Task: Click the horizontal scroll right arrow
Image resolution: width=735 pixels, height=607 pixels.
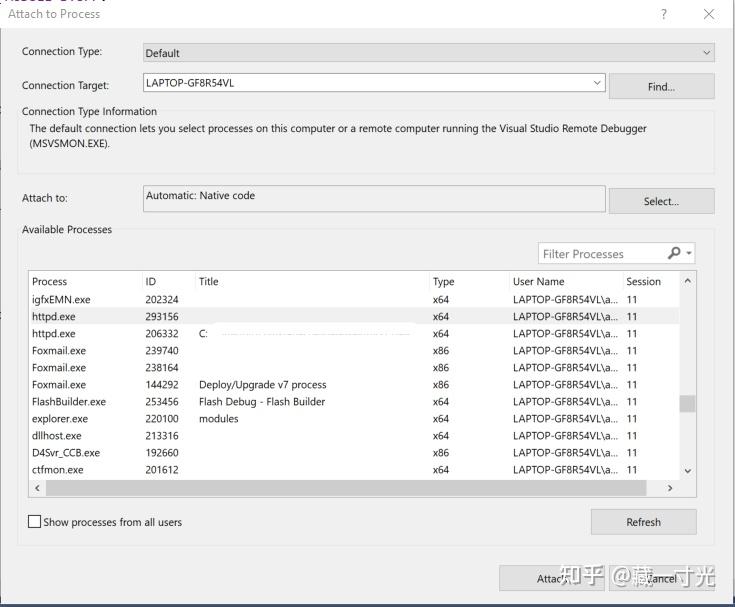Action: point(670,488)
